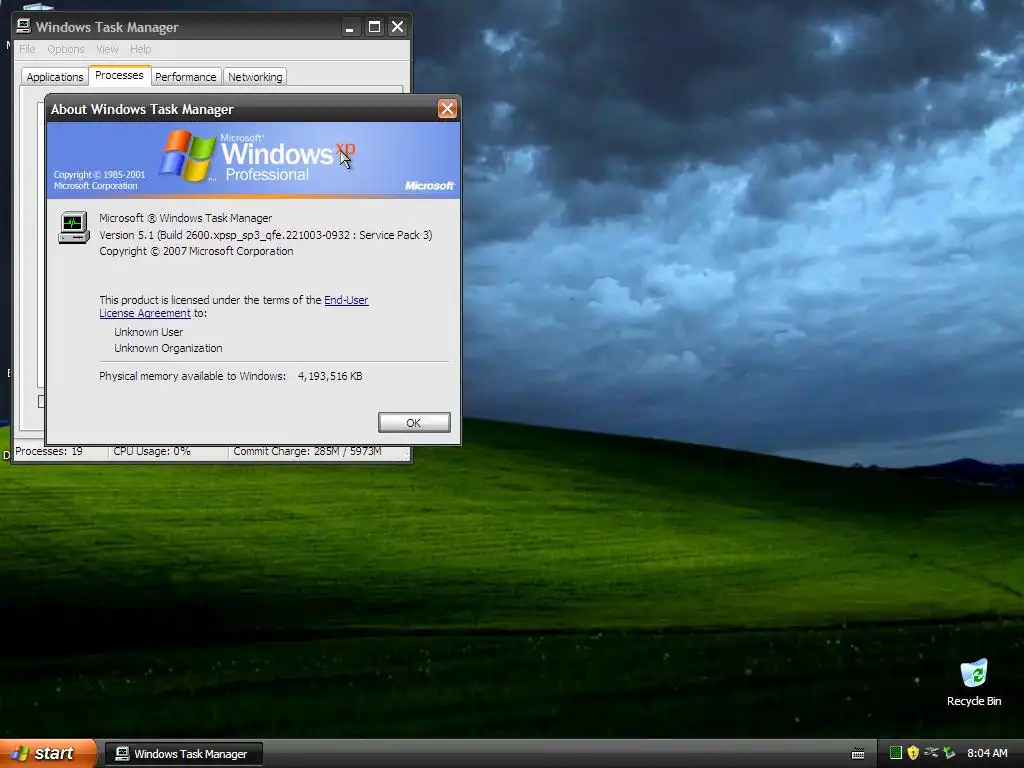The image size is (1024, 768).
Task: Click the 'About Windows Task Manager' dialog title
Action: [142, 109]
